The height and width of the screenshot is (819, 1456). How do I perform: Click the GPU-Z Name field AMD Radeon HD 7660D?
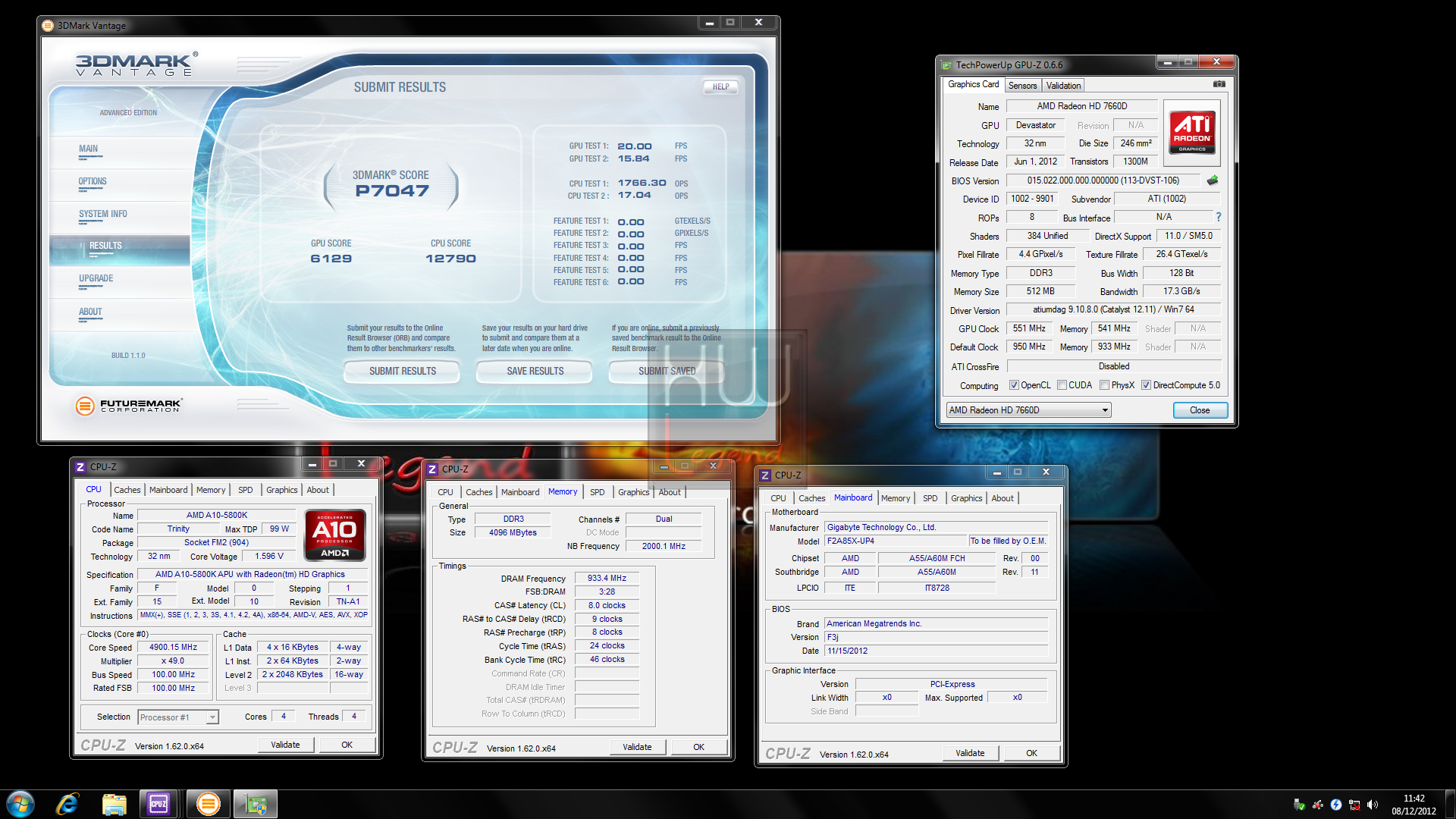(x=1081, y=106)
